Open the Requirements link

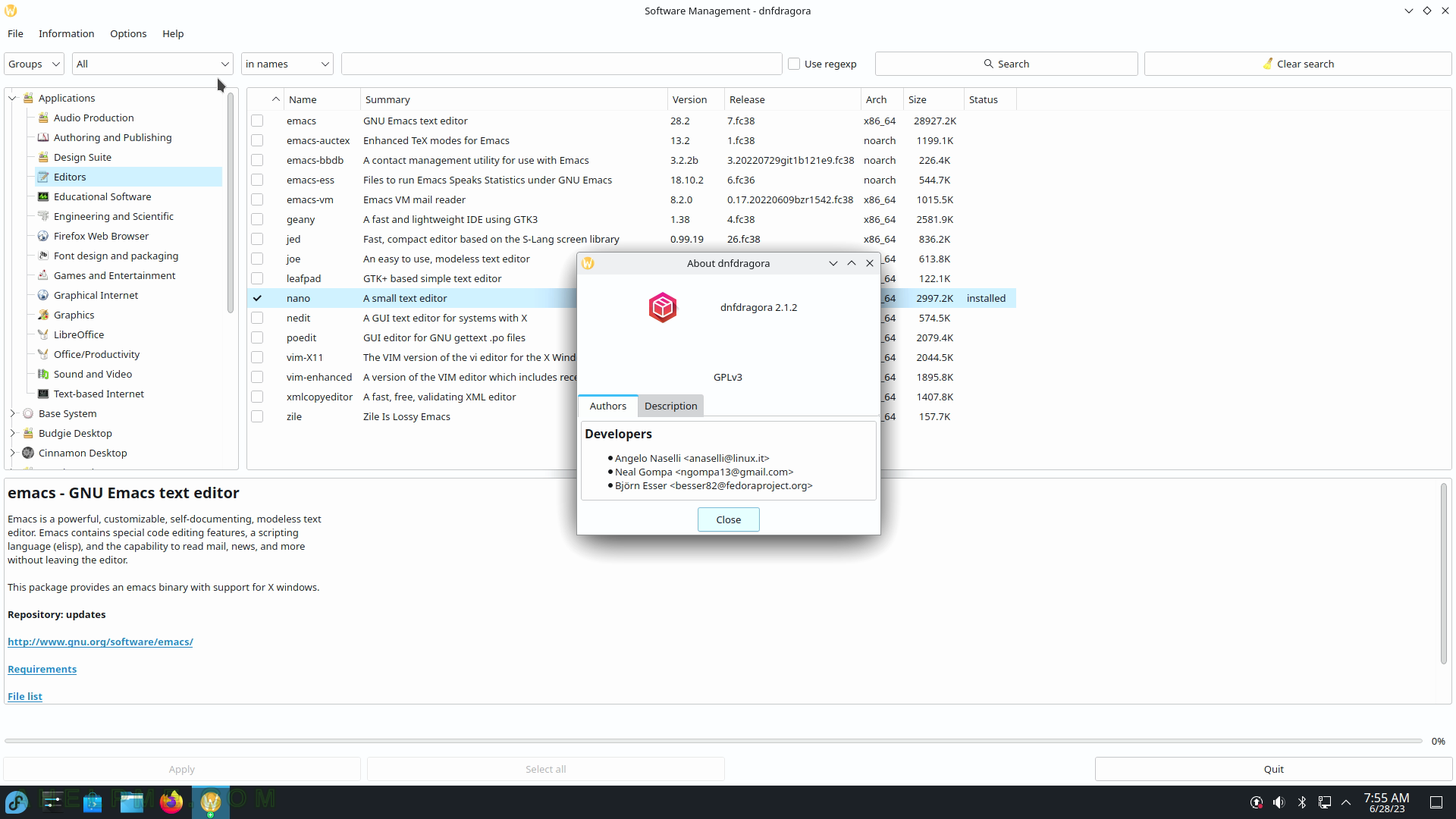[x=42, y=669]
